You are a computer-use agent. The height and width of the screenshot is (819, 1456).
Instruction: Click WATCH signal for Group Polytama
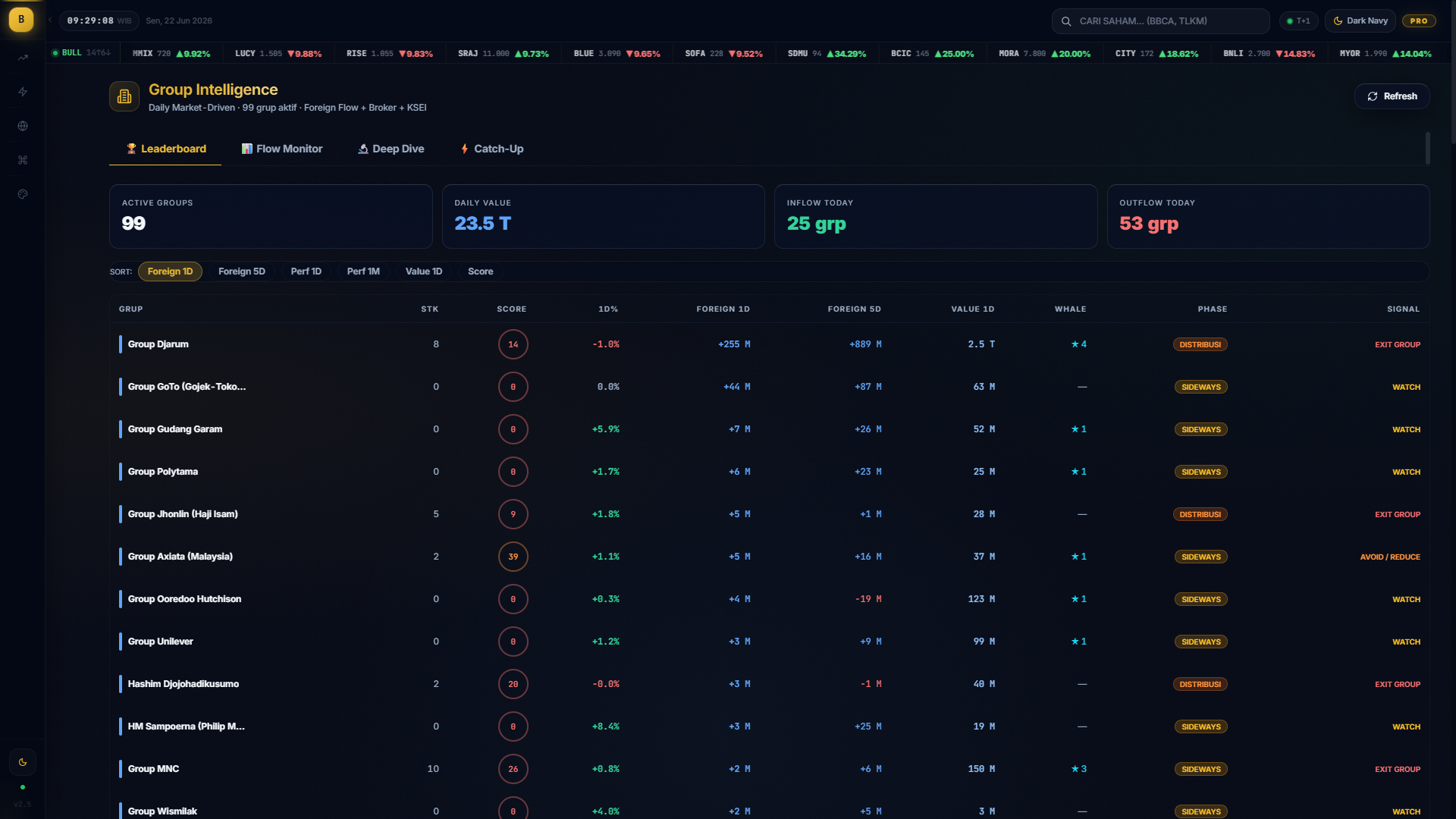(1406, 472)
